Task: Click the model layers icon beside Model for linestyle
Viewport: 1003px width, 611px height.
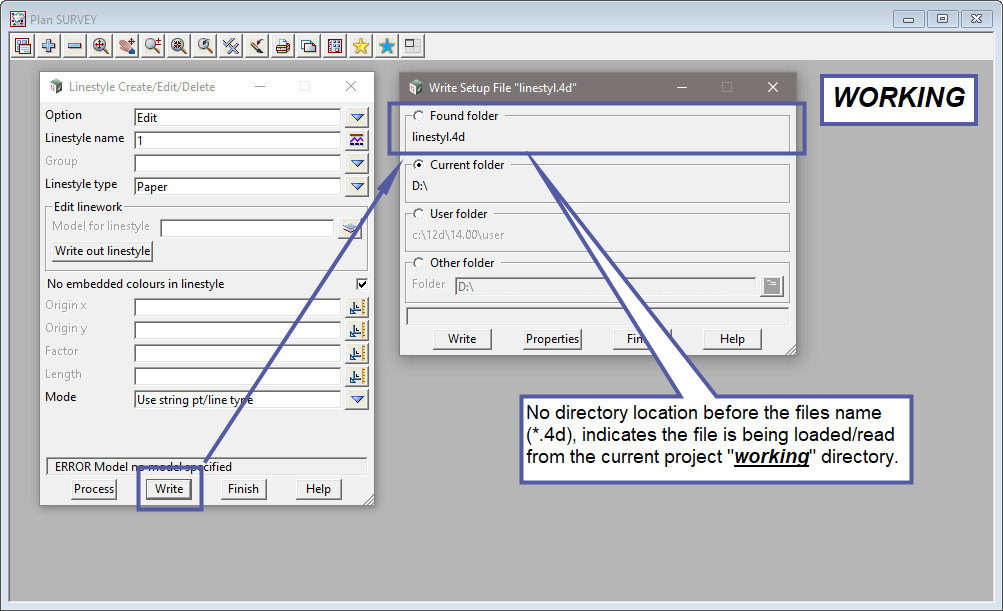Action: (350, 228)
